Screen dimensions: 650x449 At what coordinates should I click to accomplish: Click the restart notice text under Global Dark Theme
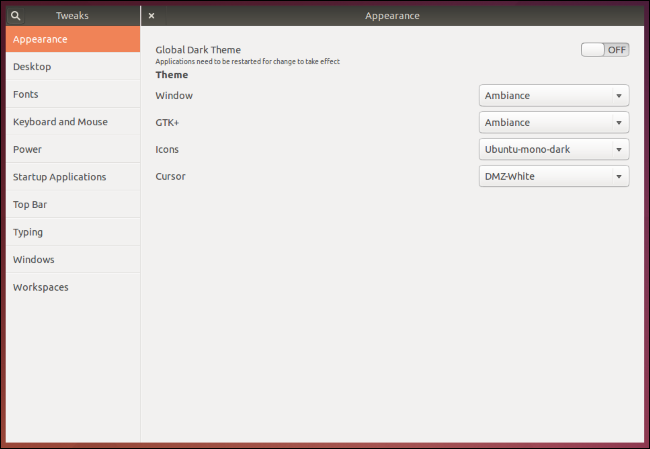coord(247,61)
